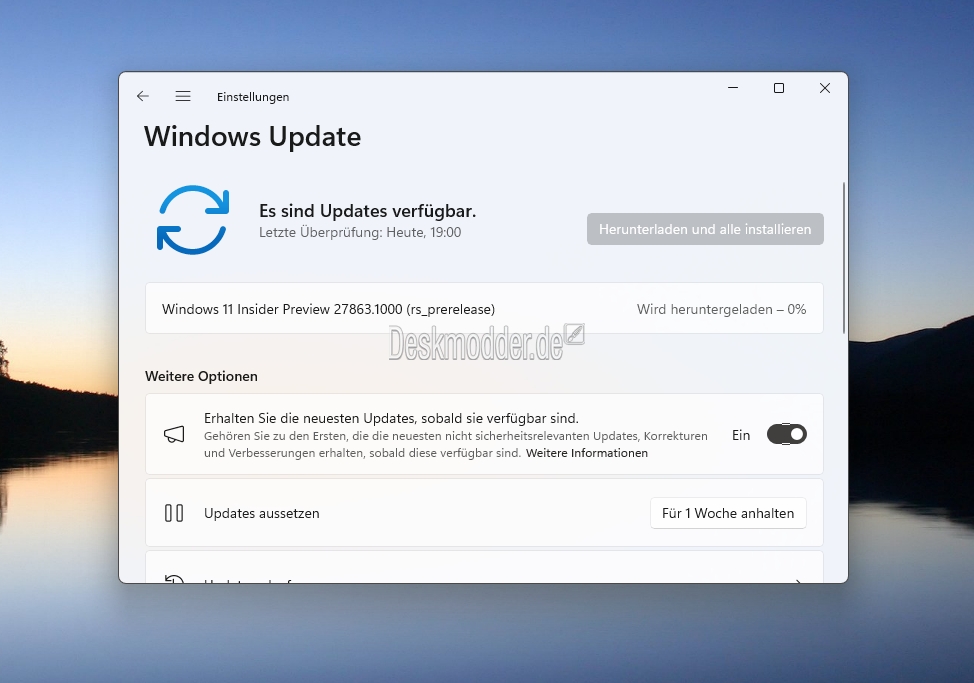
Task: Click the 'Windows Update' page title
Action: click(252, 137)
